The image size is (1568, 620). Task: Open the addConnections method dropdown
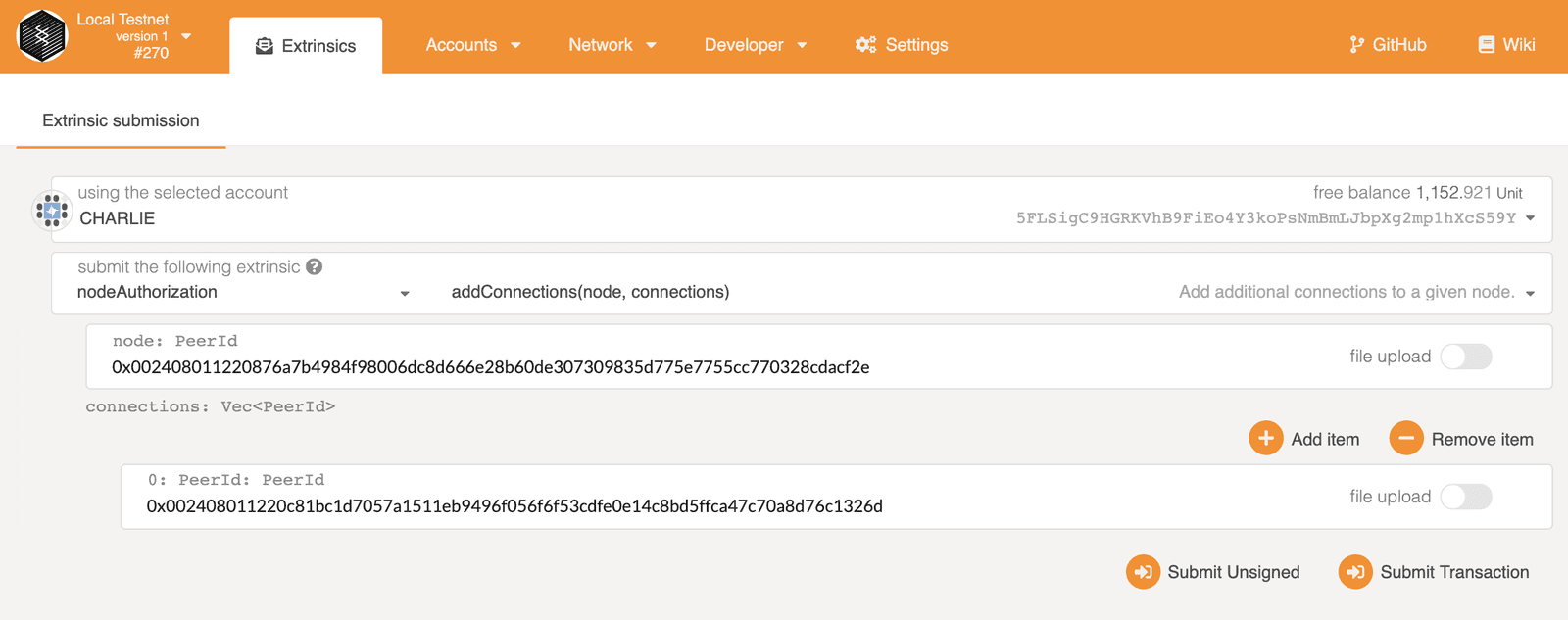pos(1530,293)
